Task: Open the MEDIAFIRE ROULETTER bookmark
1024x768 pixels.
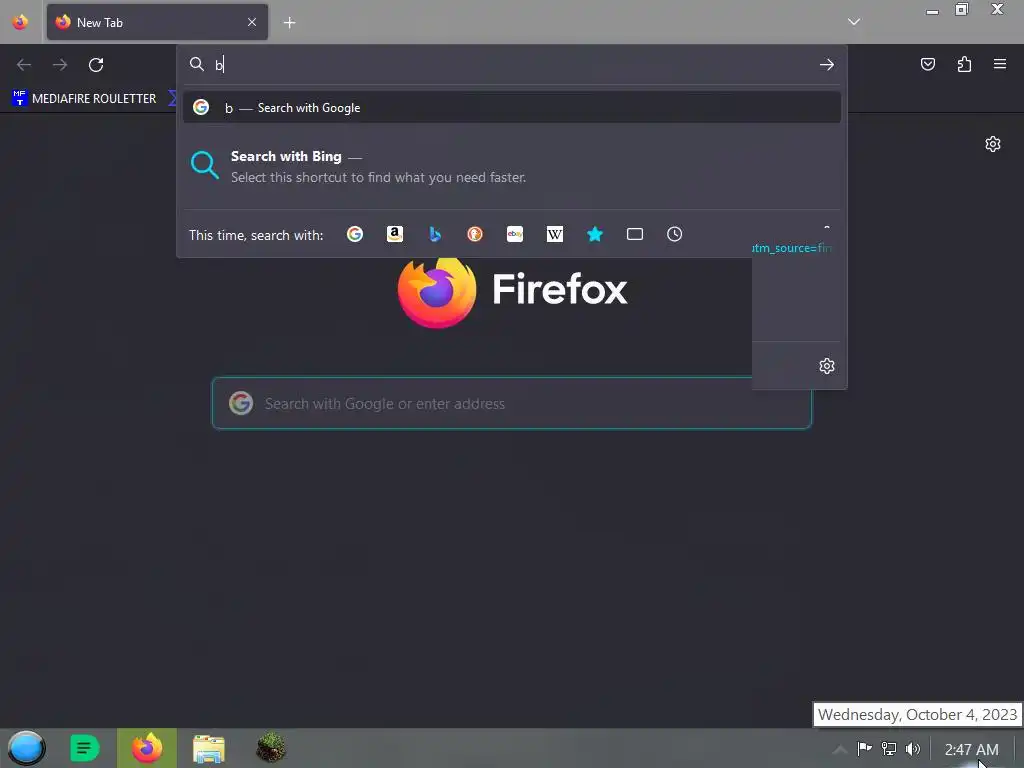Action: tap(84, 99)
